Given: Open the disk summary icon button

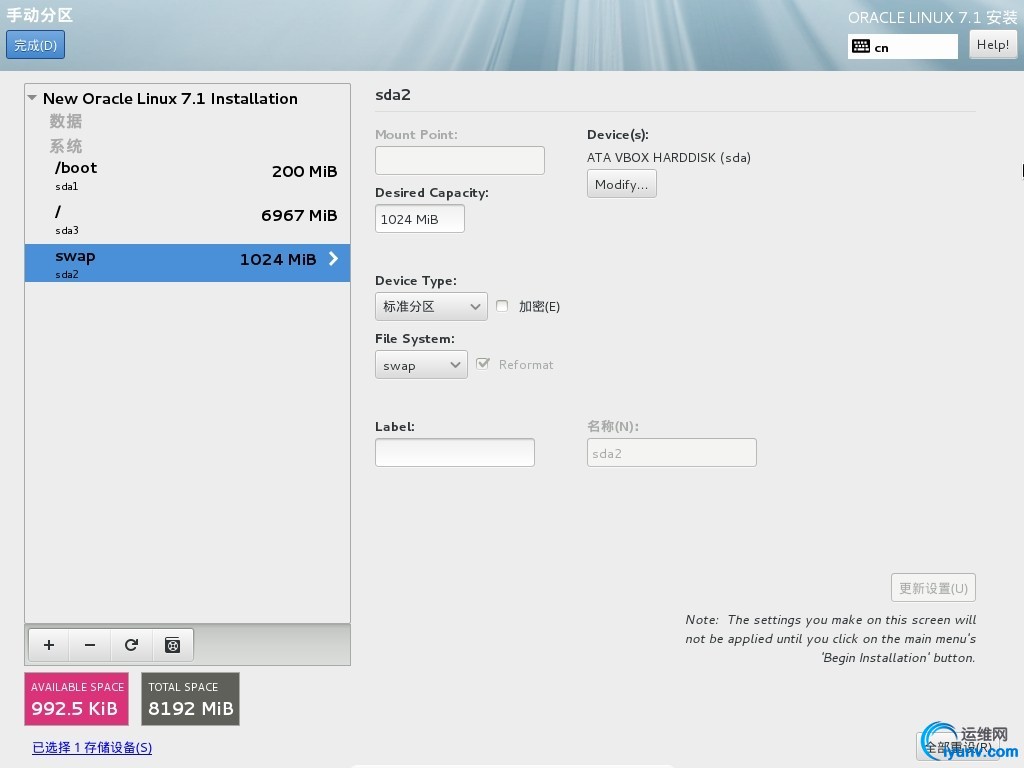Looking at the screenshot, I should pos(172,645).
